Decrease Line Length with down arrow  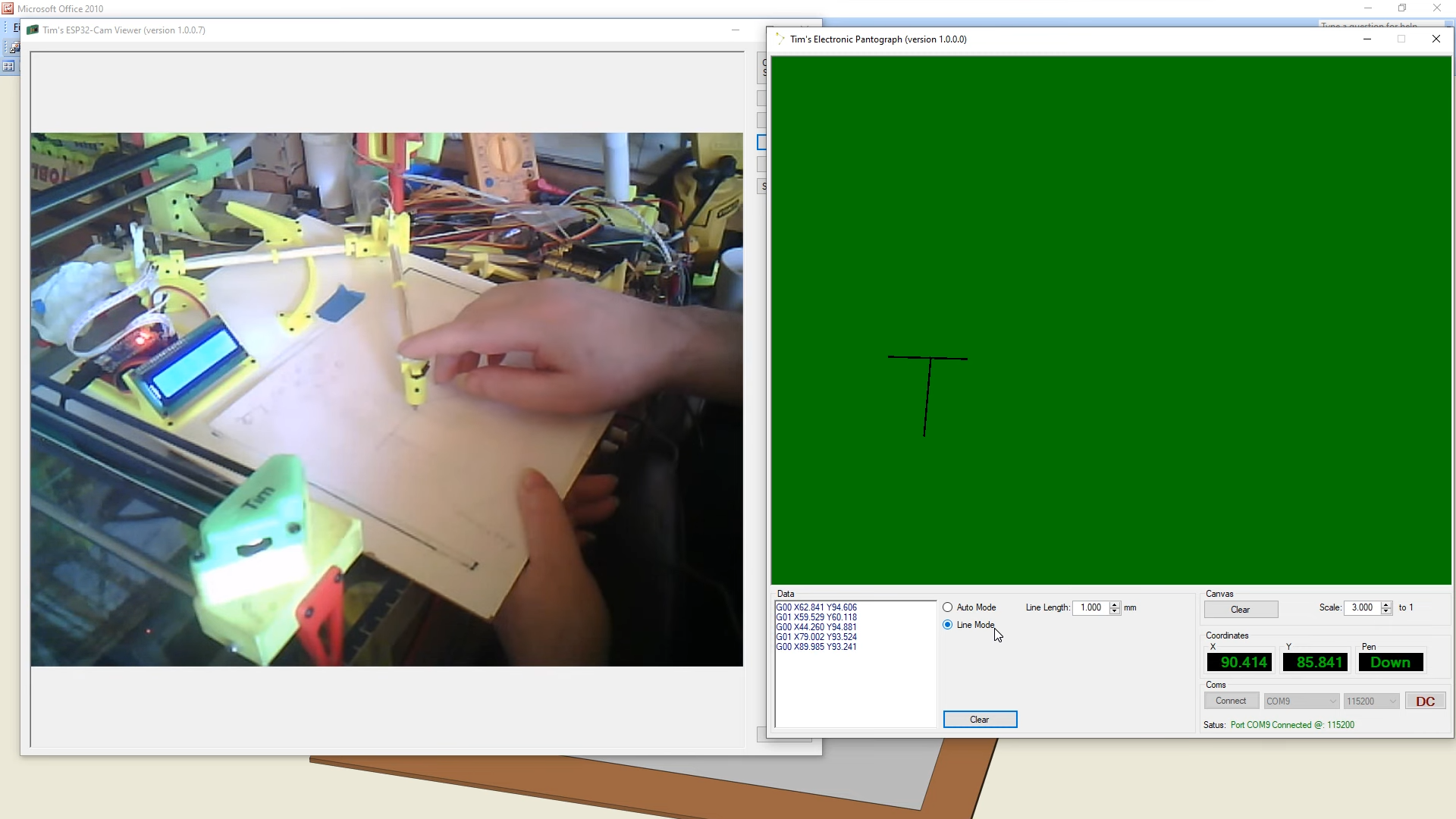[x=1115, y=611]
